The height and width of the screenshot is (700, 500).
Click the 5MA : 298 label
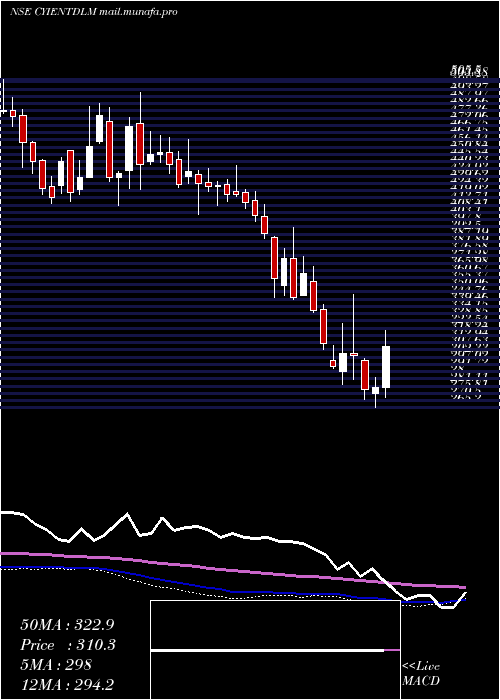(56, 665)
